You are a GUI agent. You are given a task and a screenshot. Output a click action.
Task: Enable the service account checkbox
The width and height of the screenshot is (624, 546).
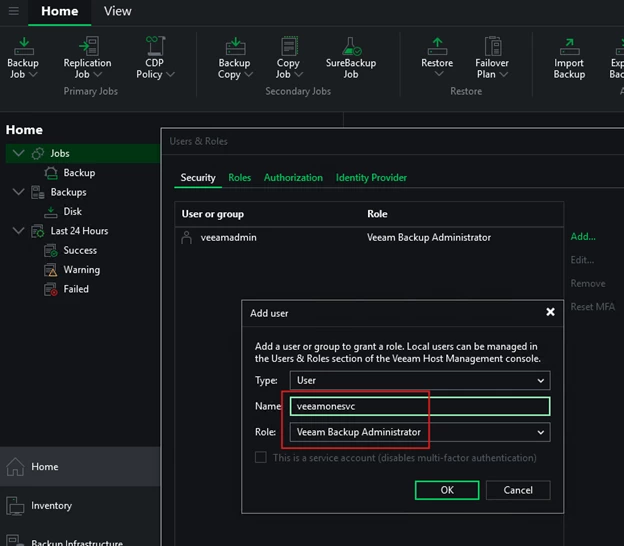pyautogui.click(x=261, y=458)
